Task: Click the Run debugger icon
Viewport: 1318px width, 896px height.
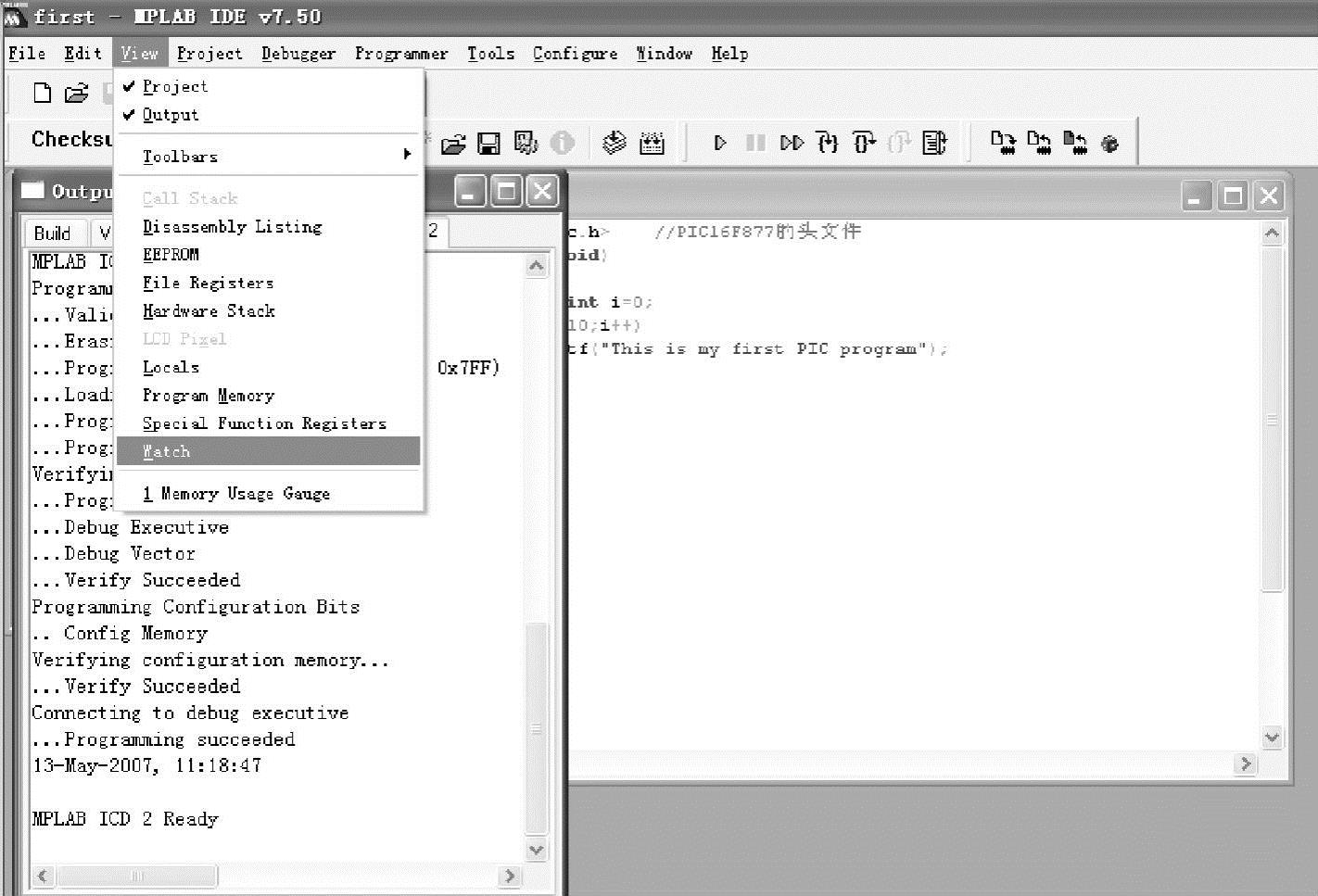Action: point(720,143)
